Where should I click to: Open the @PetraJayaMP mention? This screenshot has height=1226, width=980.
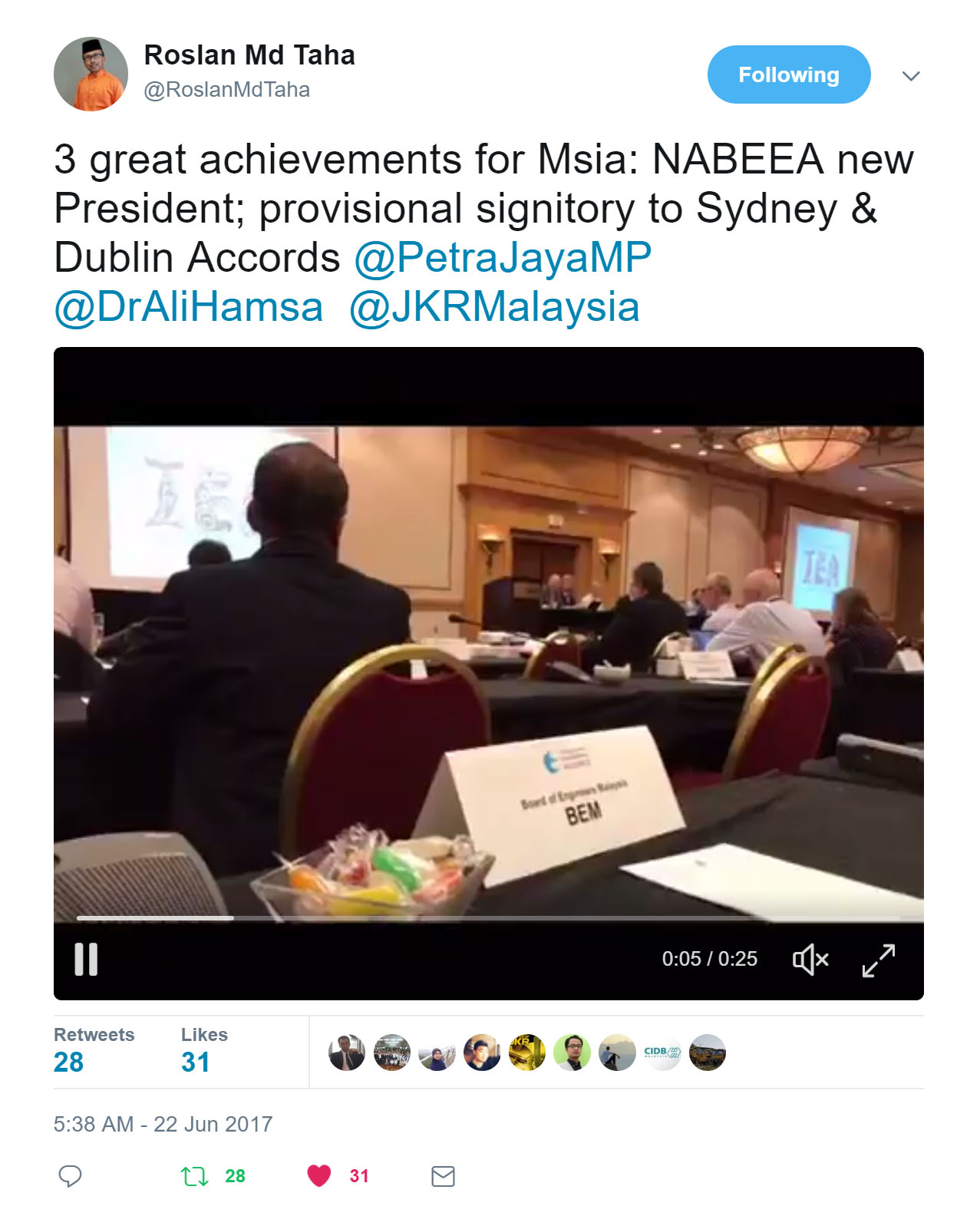point(503,257)
